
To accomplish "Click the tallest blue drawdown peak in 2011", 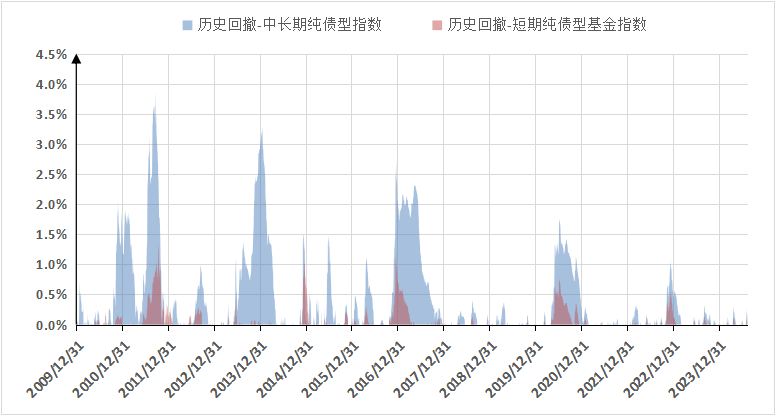I will coord(155,99).
